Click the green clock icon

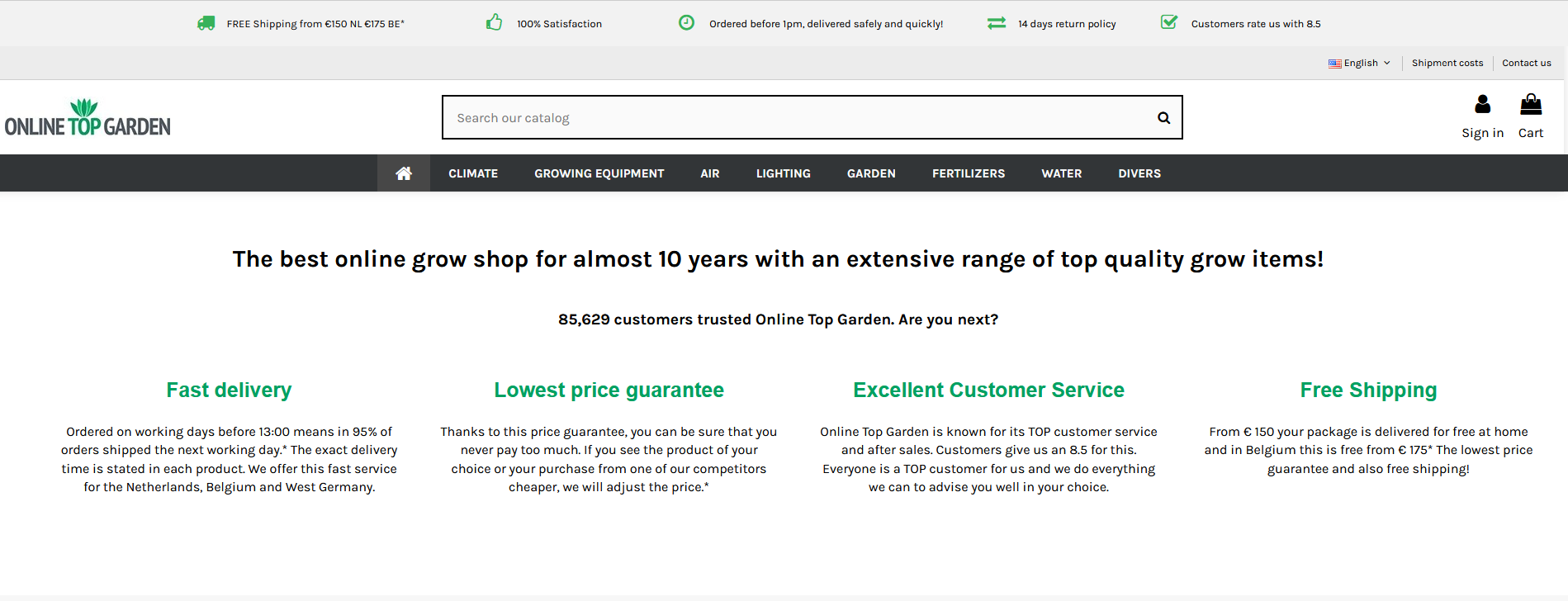coord(686,22)
